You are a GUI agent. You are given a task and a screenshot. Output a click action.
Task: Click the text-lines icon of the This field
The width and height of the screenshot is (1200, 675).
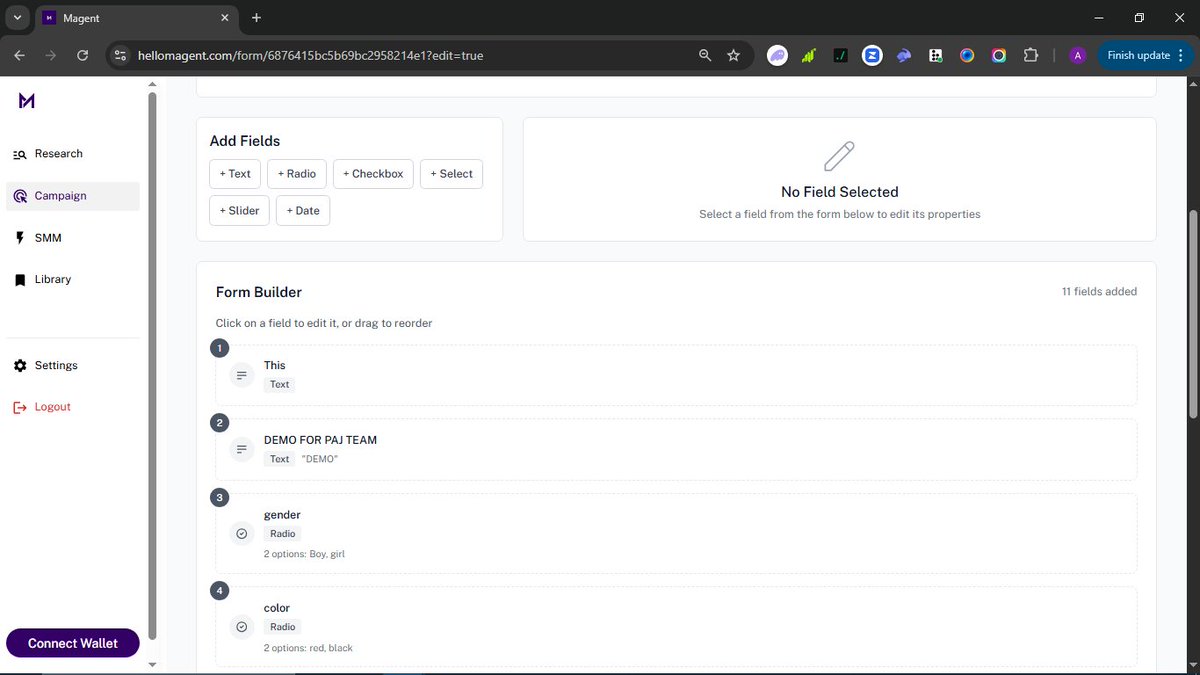point(241,375)
